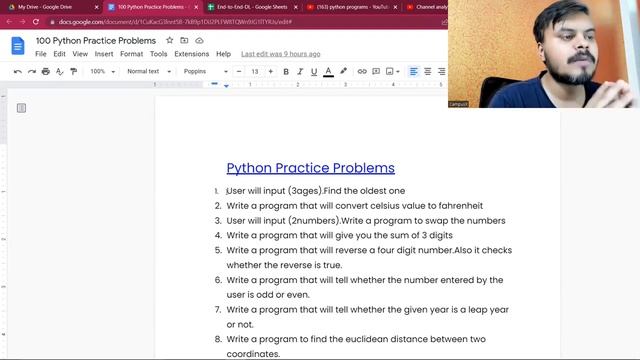Toggle Underline formatting
The height and width of the screenshot is (360, 640).
point(314,71)
